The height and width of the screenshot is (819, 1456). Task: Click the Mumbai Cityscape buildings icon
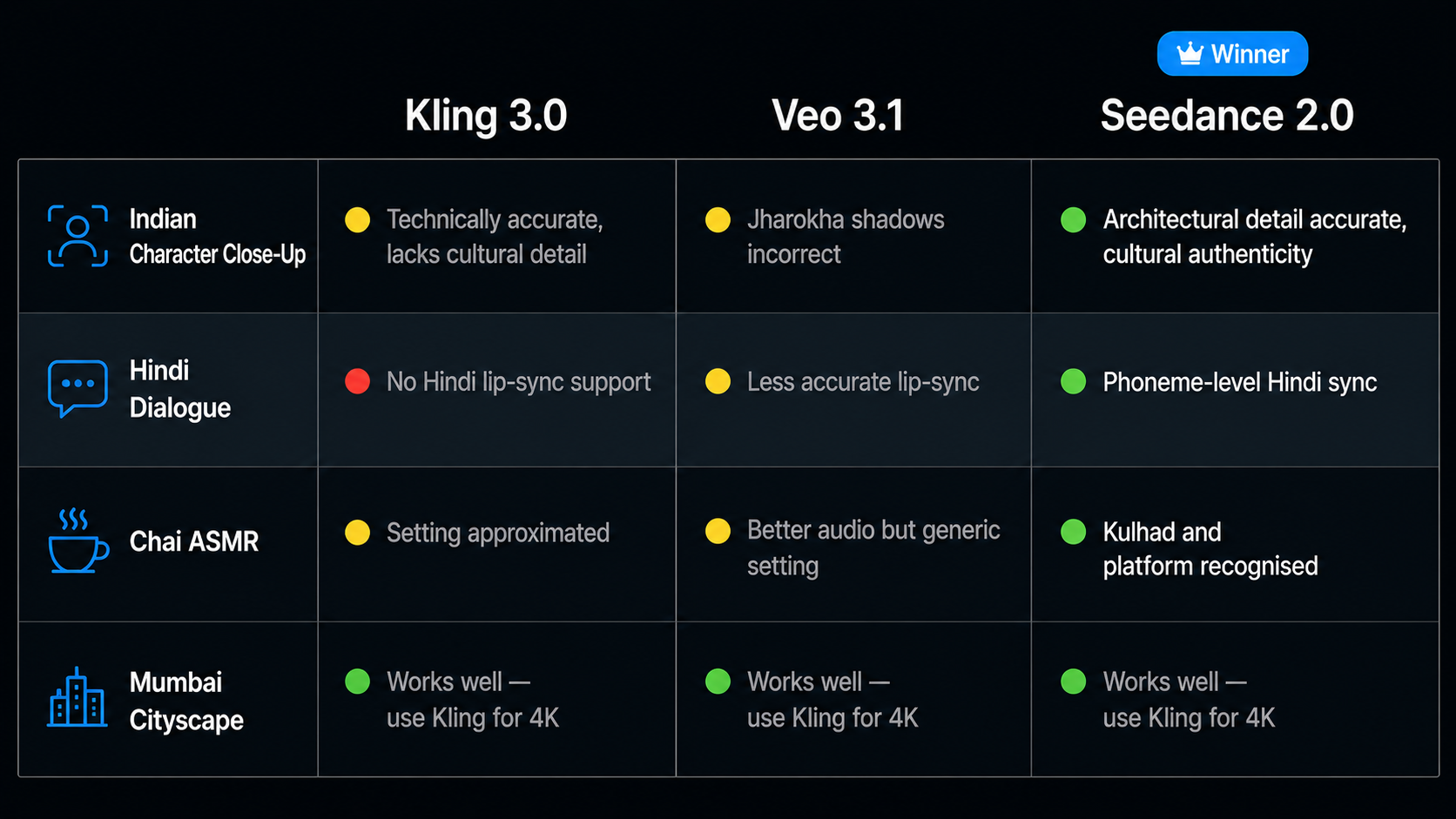[x=78, y=696]
